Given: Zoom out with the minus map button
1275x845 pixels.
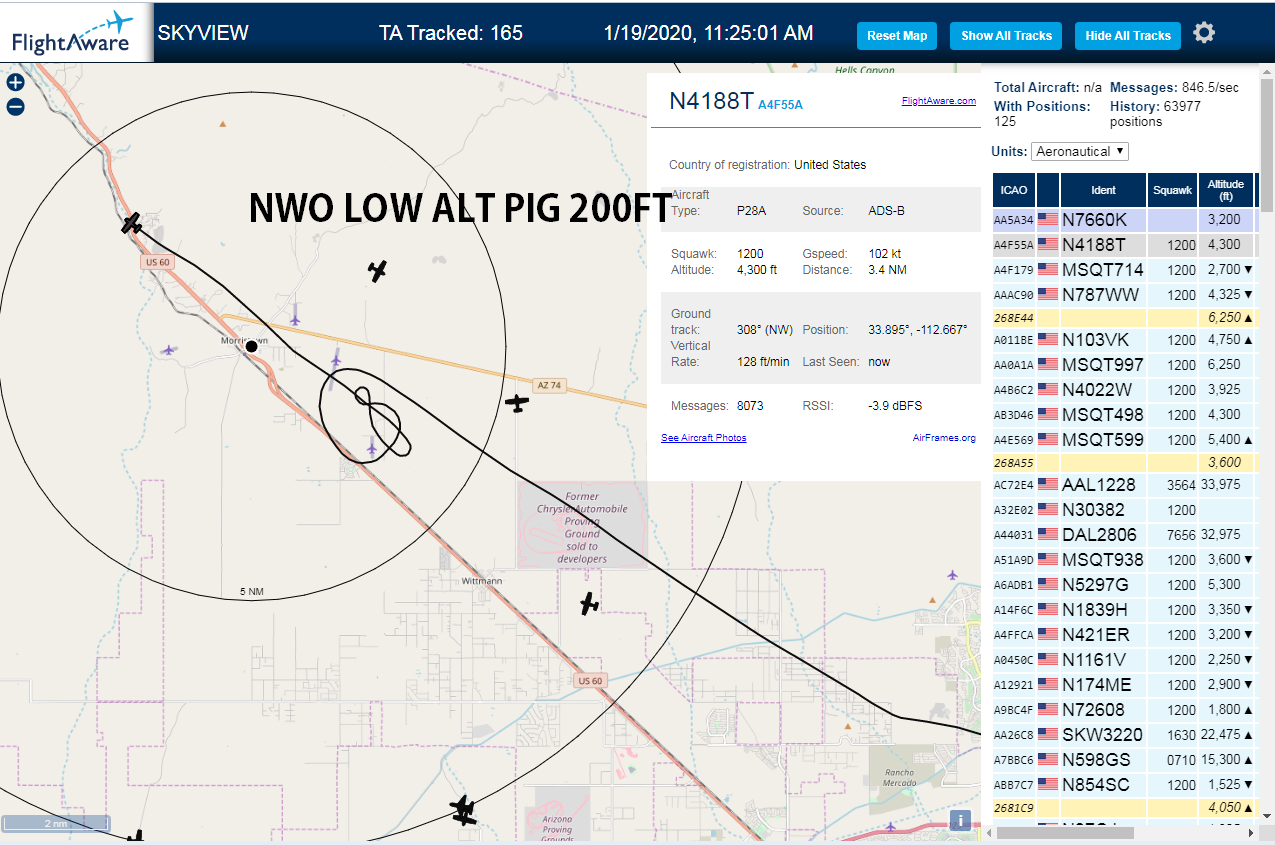Looking at the screenshot, I should coord(15,107).
